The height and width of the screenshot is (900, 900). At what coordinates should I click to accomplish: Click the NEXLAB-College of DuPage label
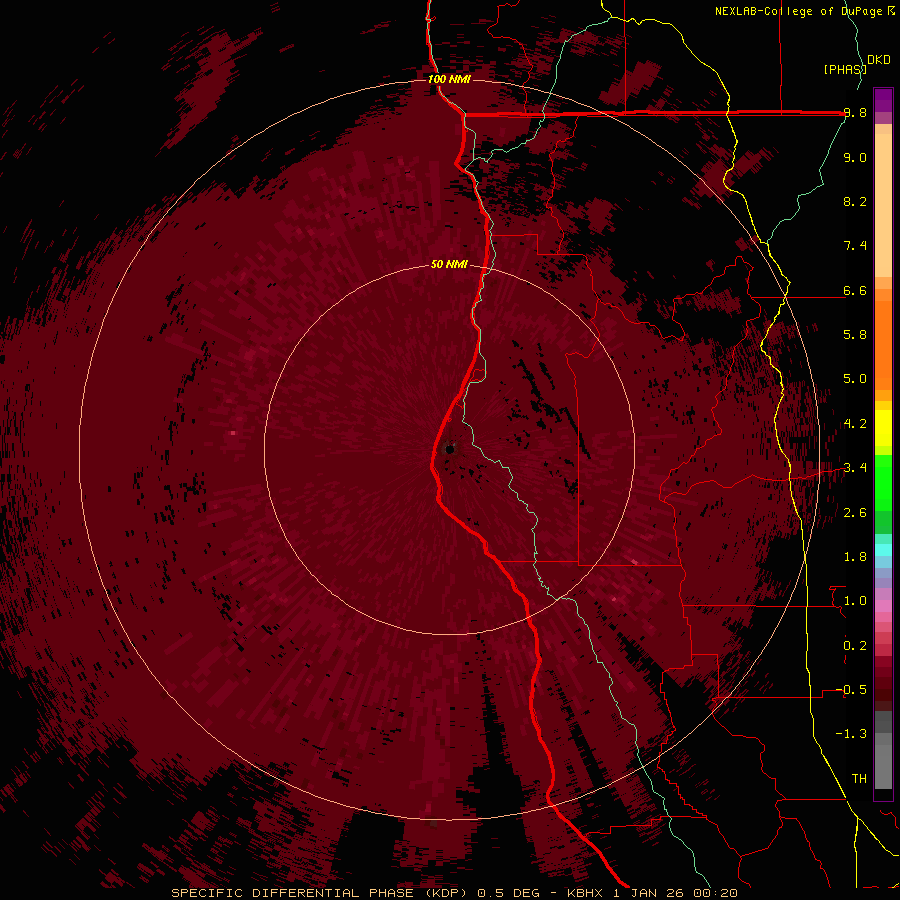click(x=804, y=11)
